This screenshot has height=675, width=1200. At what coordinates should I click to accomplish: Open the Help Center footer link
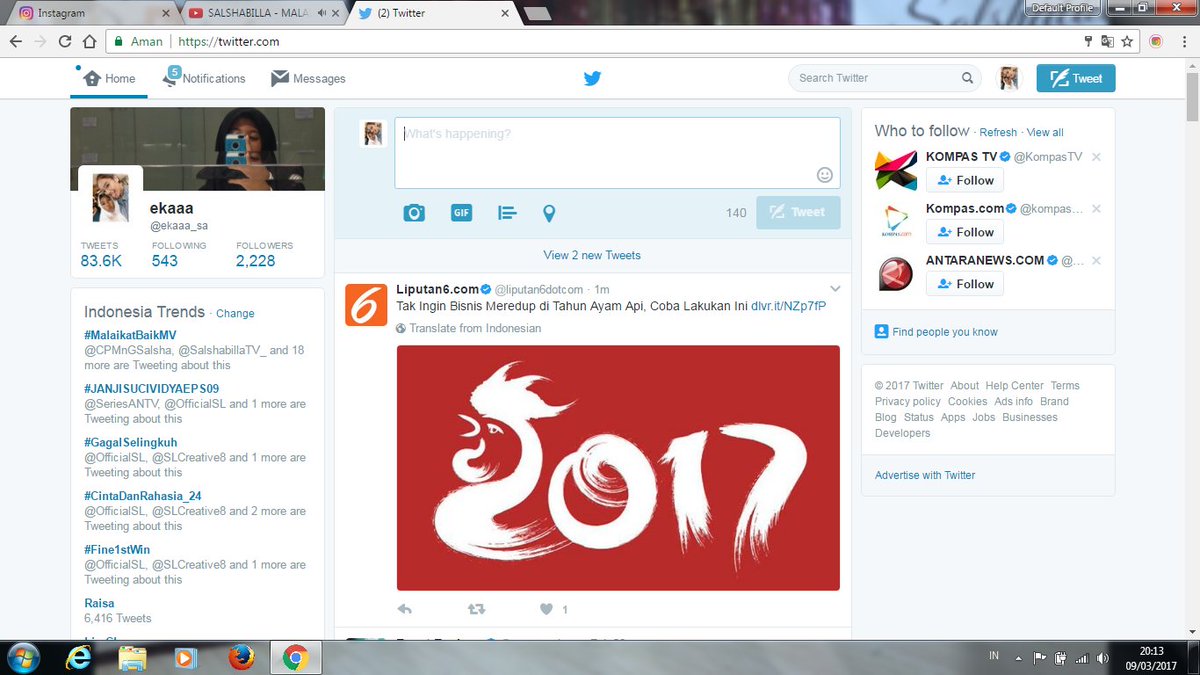tap(1014, 386)
